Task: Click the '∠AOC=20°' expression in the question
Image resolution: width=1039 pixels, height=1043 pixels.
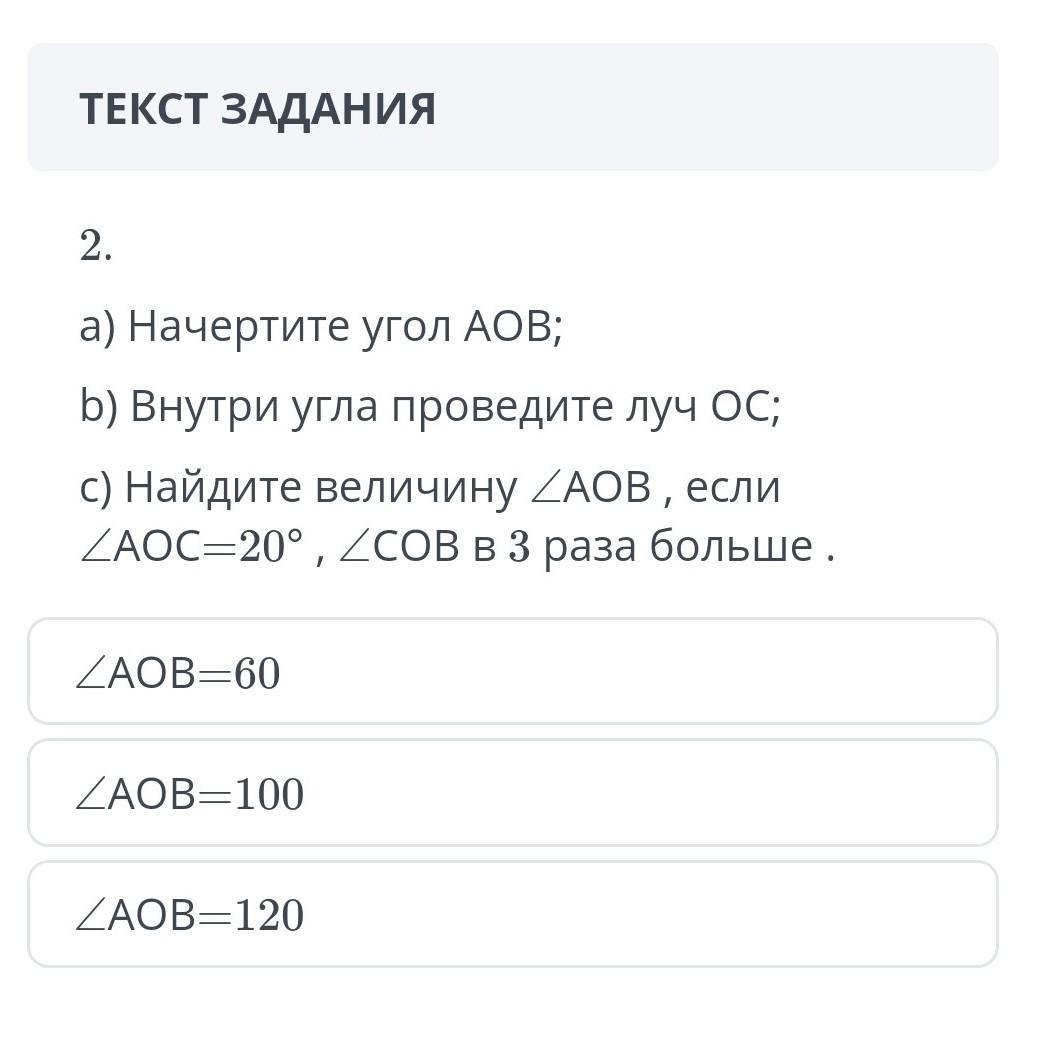Action: (x=190, y=547)
